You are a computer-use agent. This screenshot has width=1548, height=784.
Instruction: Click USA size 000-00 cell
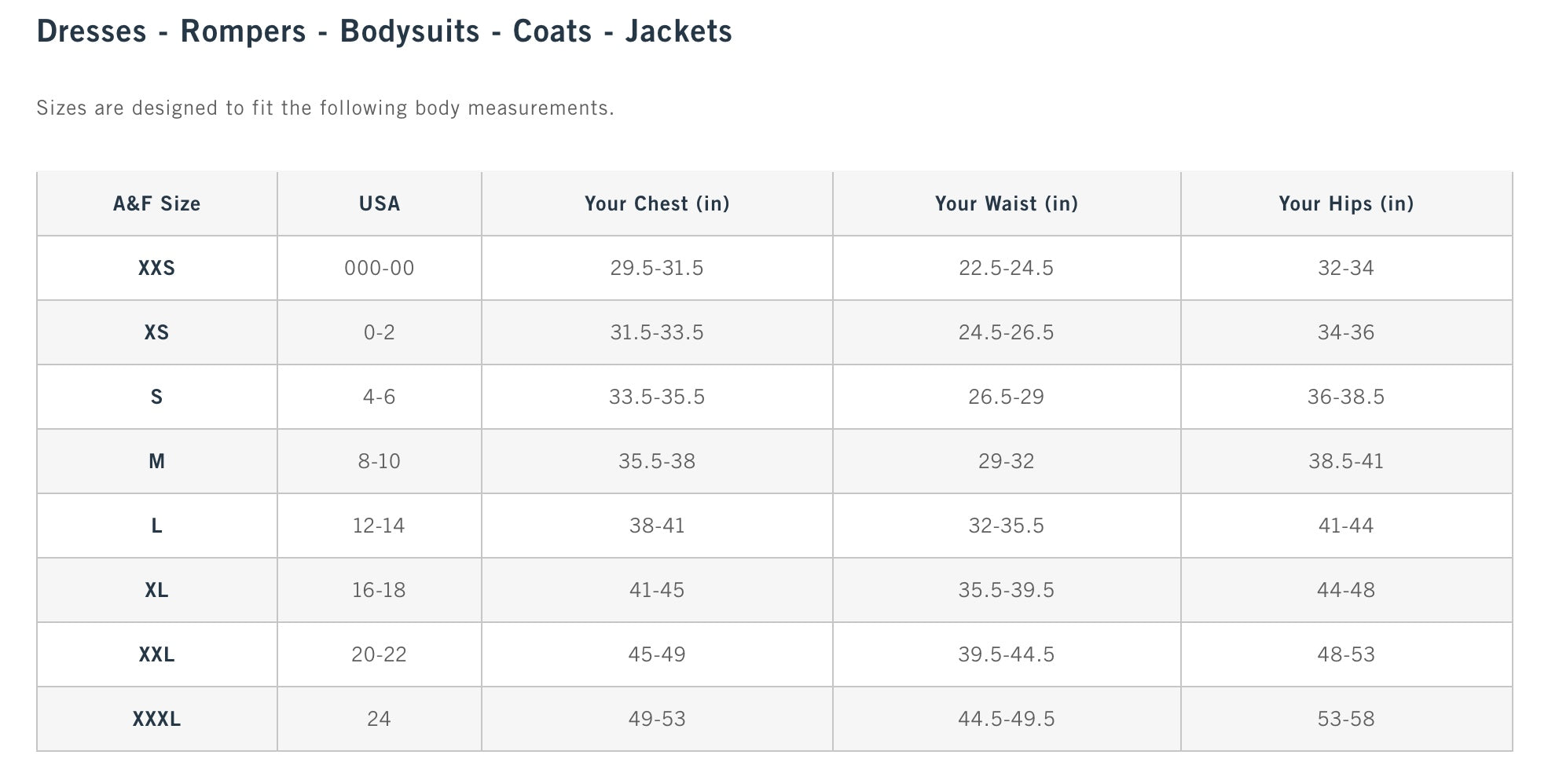[379, 269]
